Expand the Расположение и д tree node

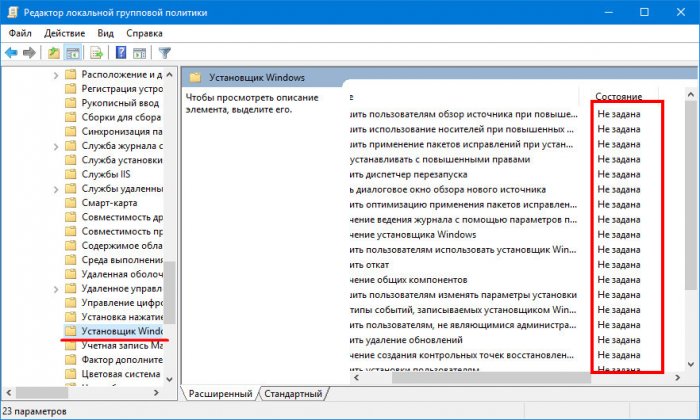[x=56, y=75]
